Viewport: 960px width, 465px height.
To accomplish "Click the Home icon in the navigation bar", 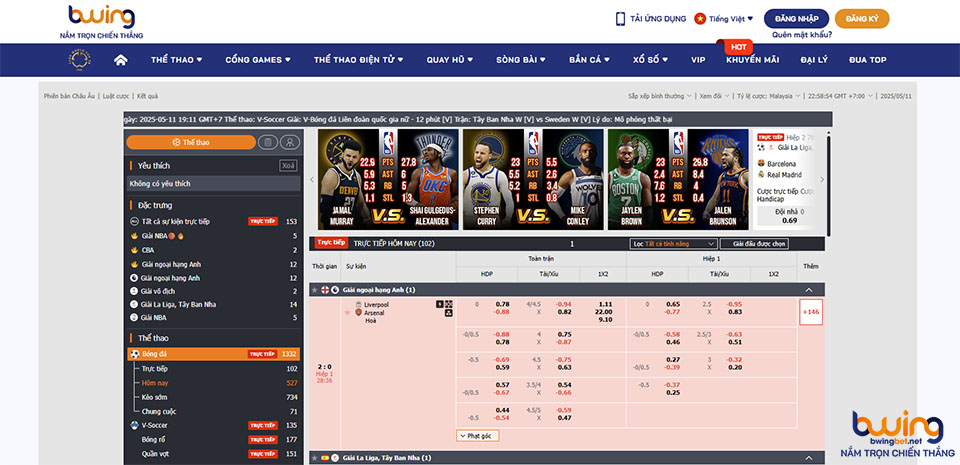I will (x=121, y=60).
